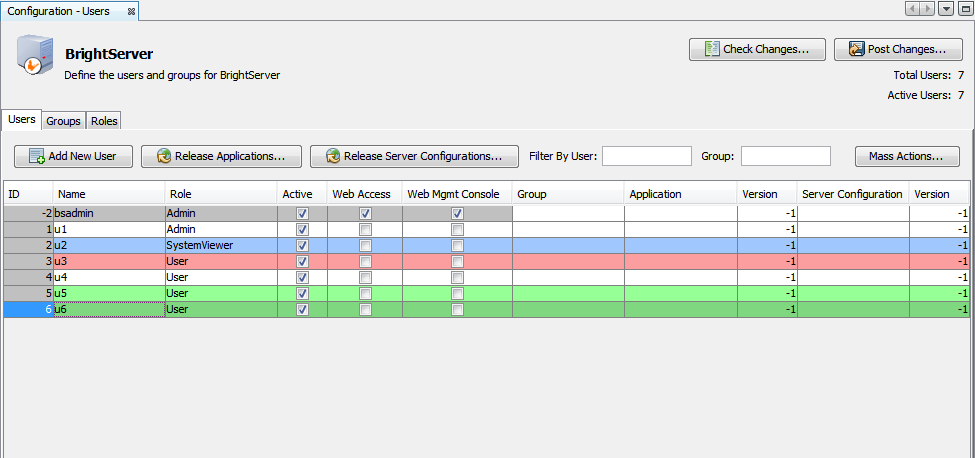Uncheck Active checkbox for user u3

coord(302,262)
